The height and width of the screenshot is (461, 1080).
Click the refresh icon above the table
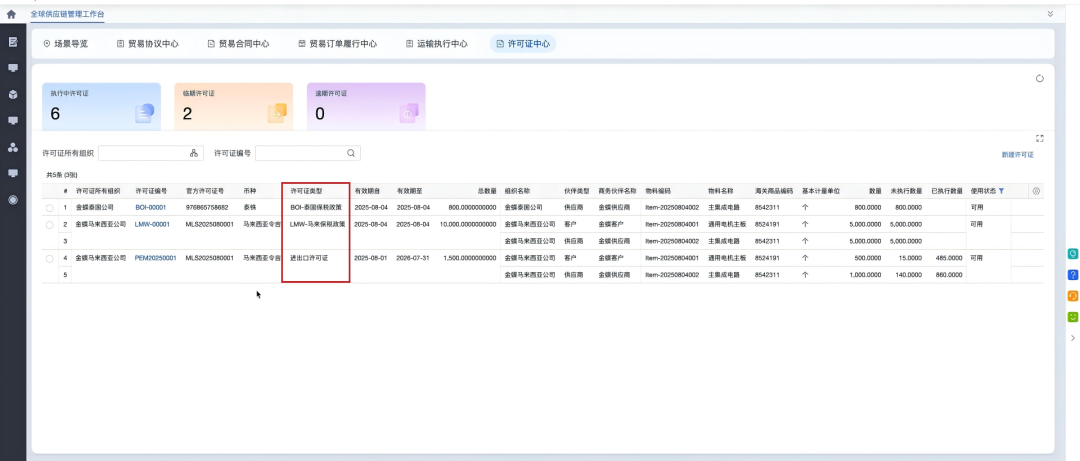tap(1039, 78)
